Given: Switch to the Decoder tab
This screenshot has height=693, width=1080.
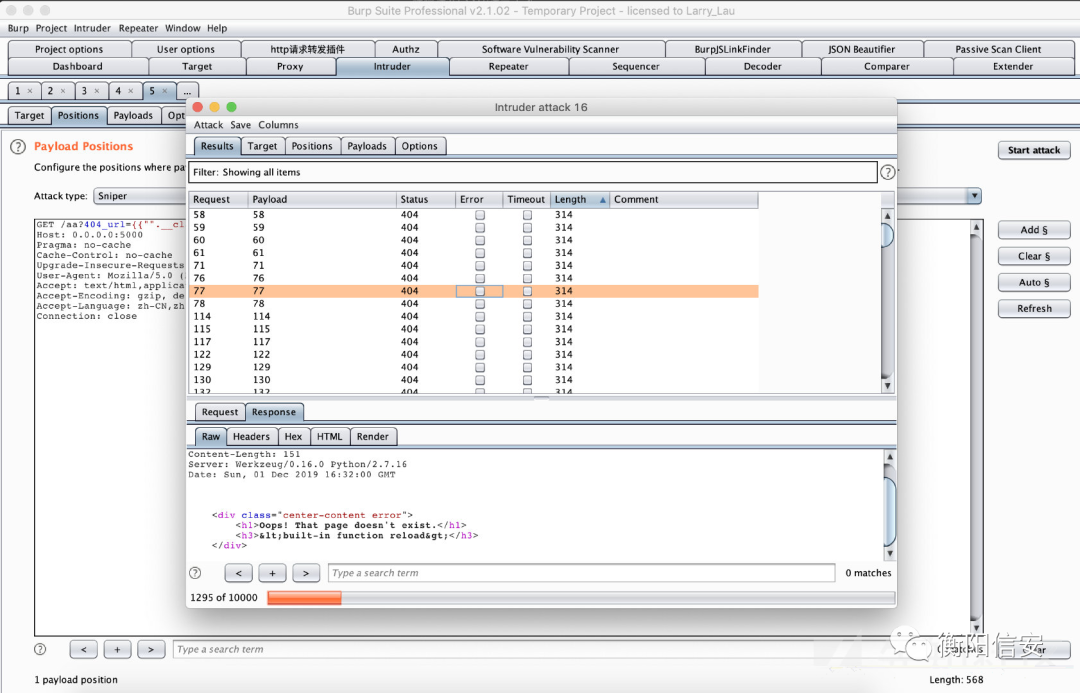Looking at the screenshot, I should [762, 67].
